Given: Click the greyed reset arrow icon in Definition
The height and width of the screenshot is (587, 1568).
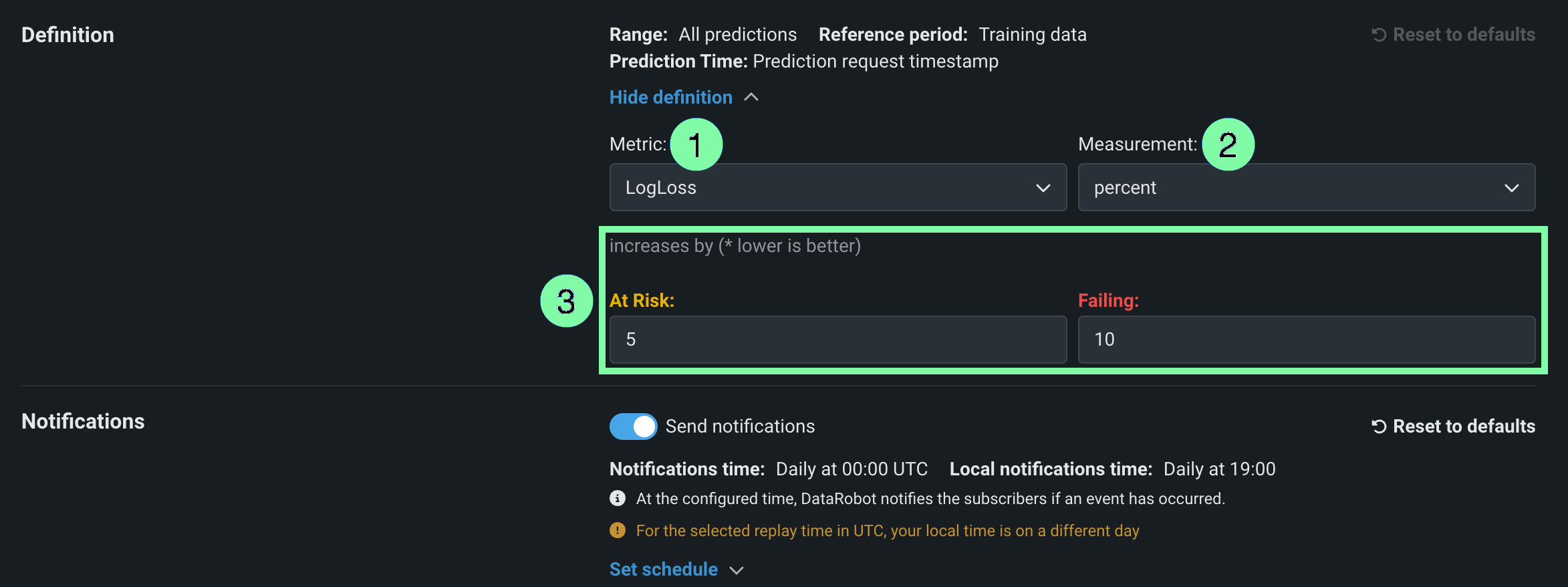Looking at the screenshot, I should pos(1379,35).
